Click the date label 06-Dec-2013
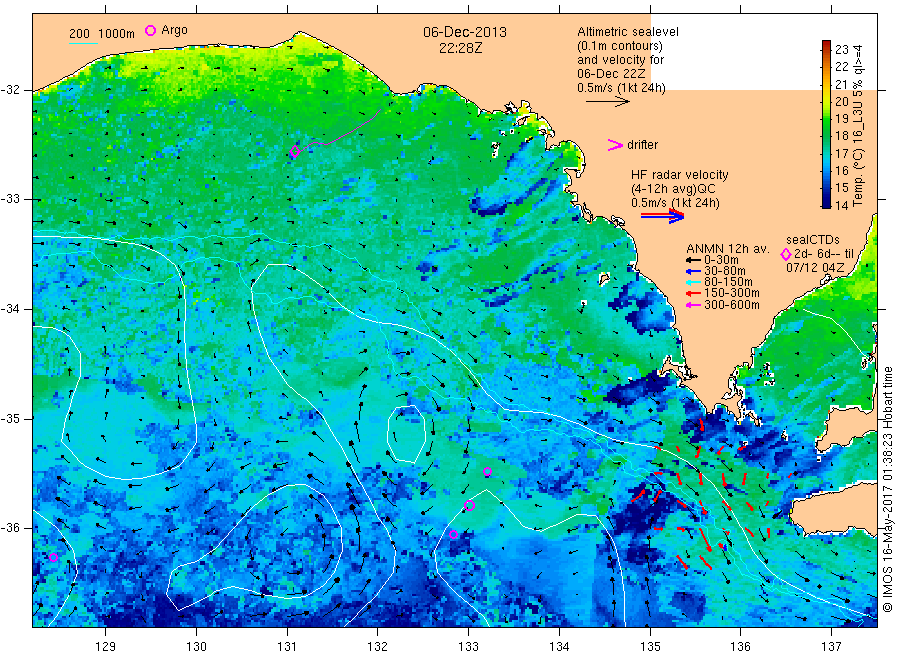 click(465, 32)
